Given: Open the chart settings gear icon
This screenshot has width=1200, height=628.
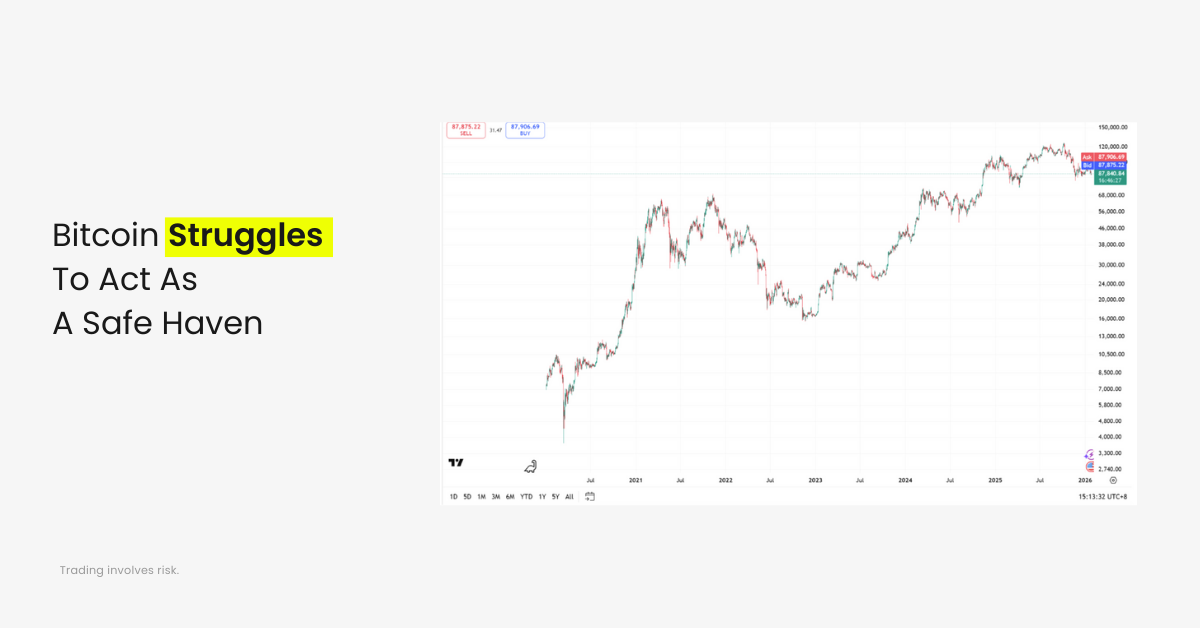Looking at the screenshot, I should click(x=1113, y=480).
